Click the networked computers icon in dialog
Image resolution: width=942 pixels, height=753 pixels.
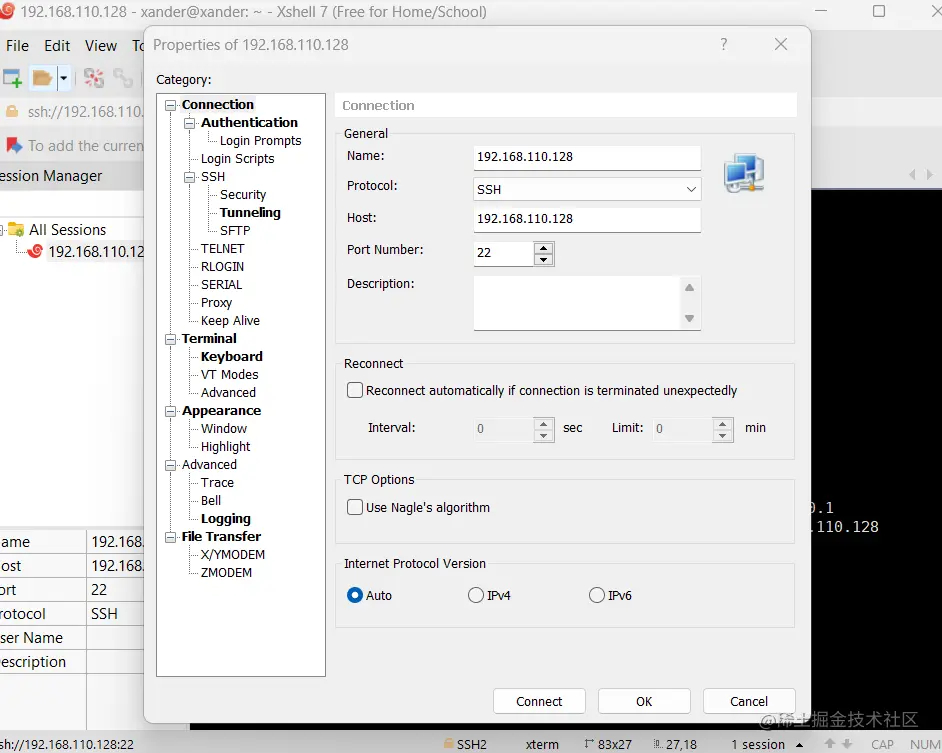point(744,173)
